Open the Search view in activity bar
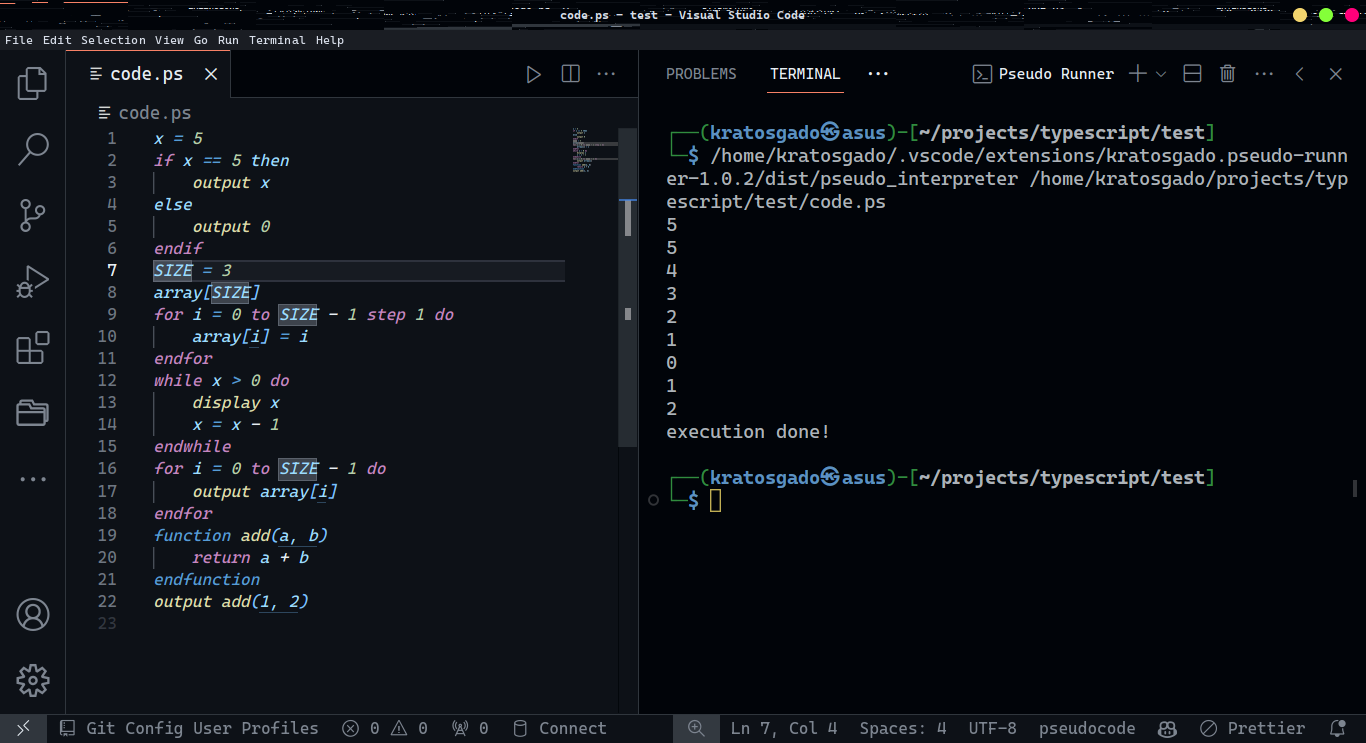 (32, 149)
